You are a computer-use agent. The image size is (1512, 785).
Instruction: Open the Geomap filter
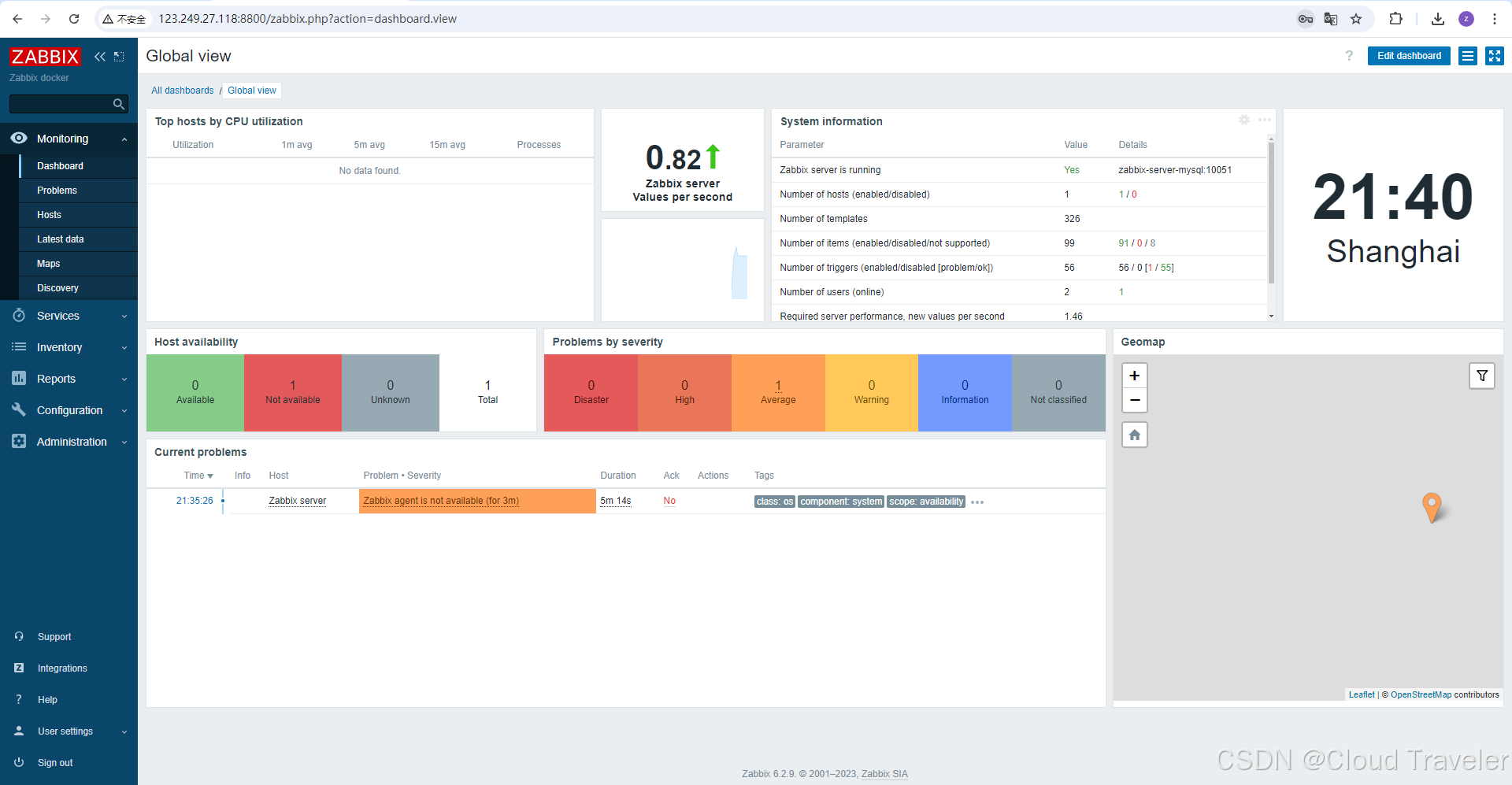pos(1482,376)
